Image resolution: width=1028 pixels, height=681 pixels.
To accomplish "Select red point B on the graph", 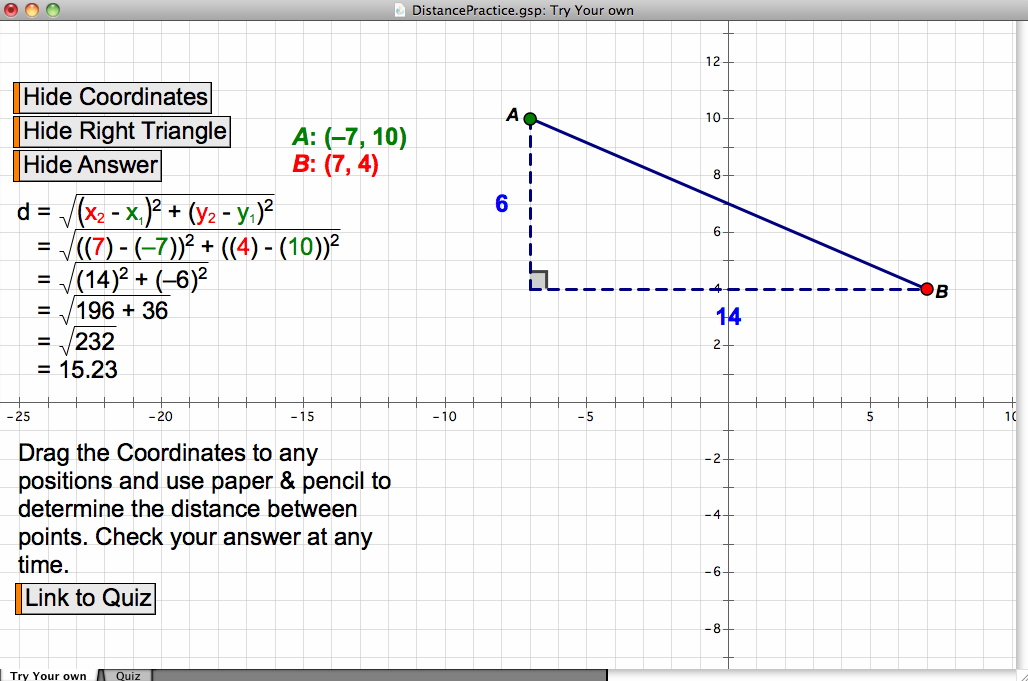I will coord(926,289).
